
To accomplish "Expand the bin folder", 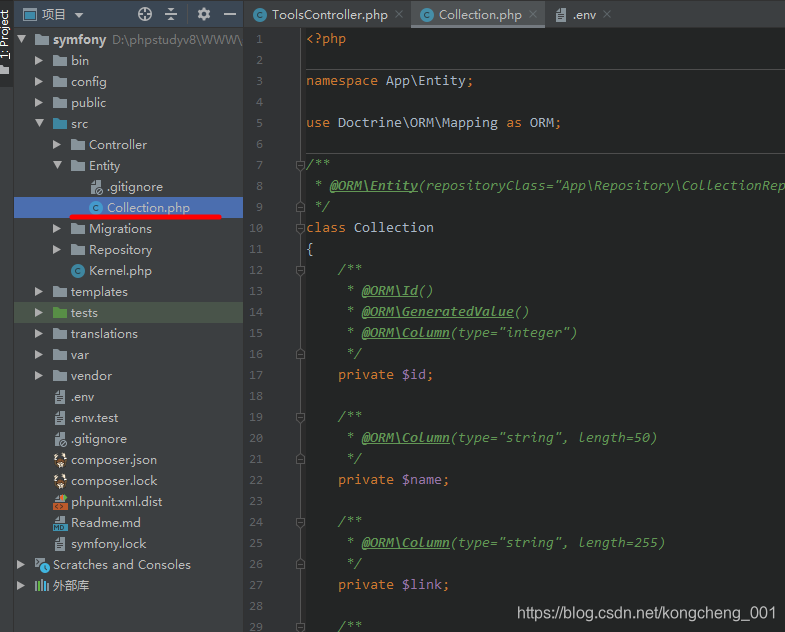I will pyautogui.click(x=39, y=61).
